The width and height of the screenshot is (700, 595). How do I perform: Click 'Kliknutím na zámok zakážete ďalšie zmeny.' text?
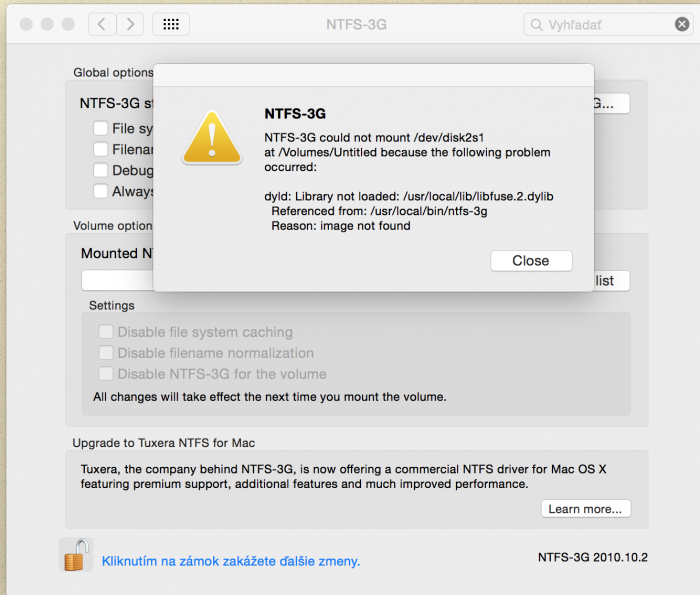pyautogui.click(x=231, y=561)
